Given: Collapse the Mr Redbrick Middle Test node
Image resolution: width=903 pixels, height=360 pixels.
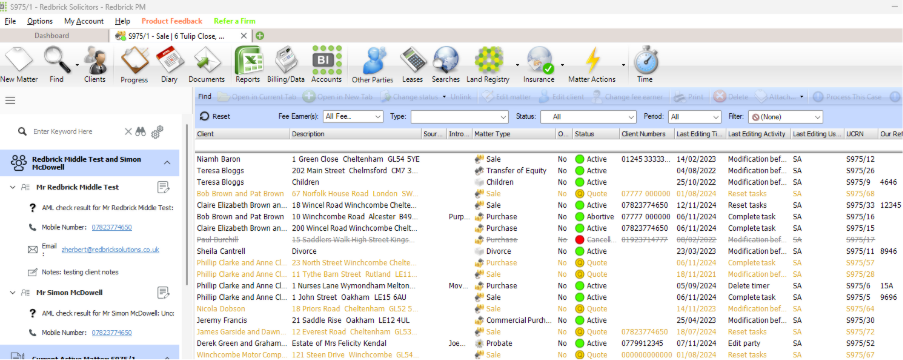Looking at the screenshot, I should point(13,187).
